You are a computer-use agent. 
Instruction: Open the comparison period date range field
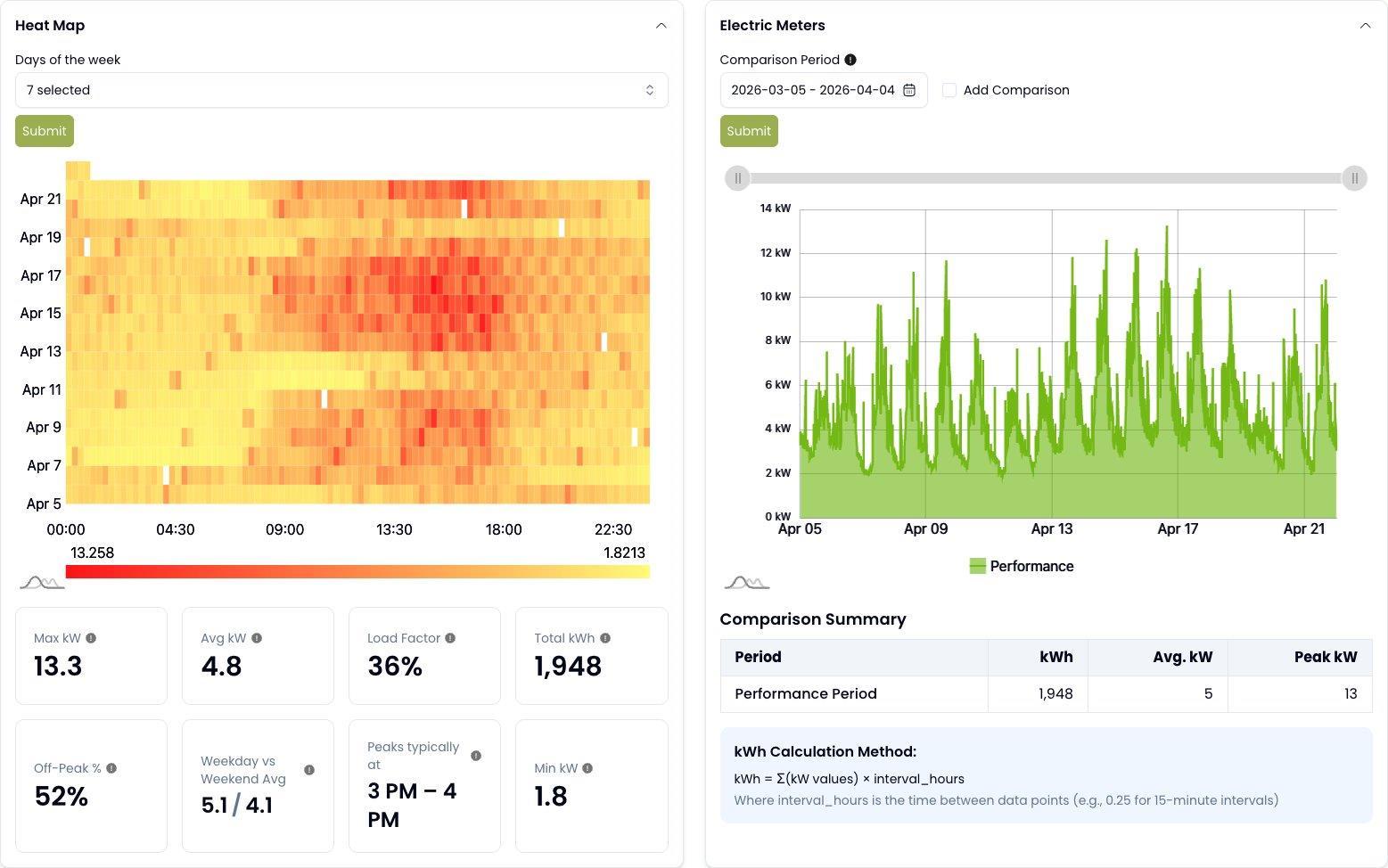824,90
